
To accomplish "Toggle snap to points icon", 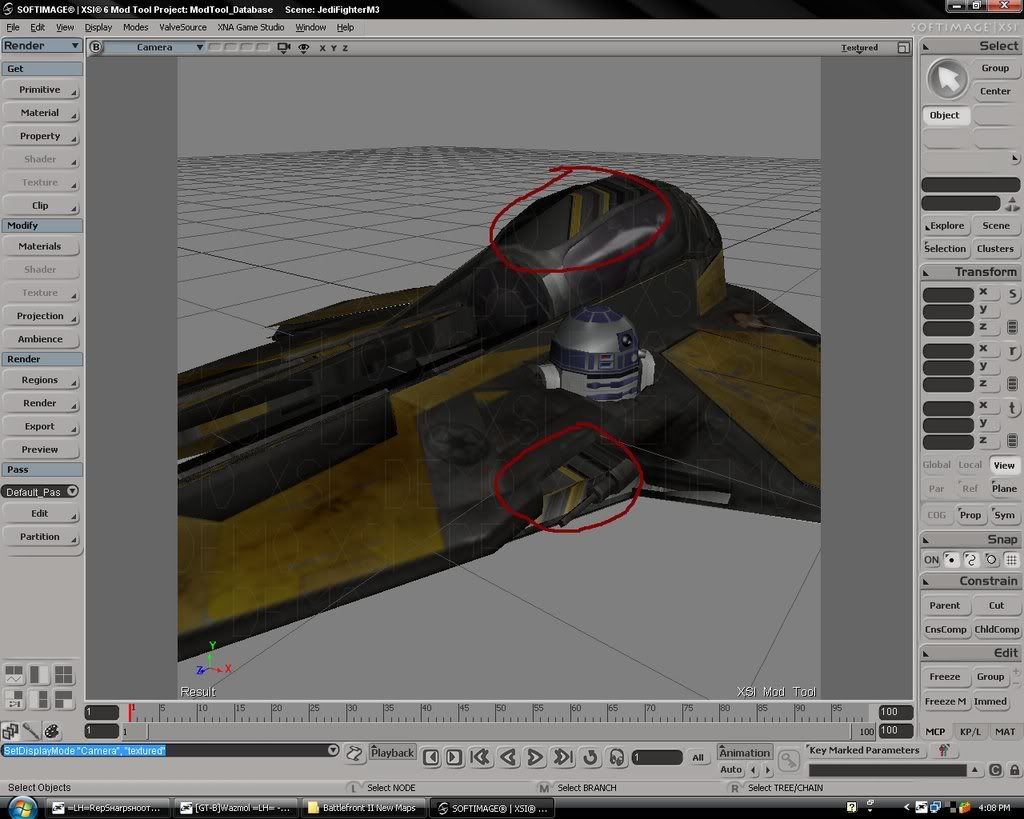I will coord(952,560).
